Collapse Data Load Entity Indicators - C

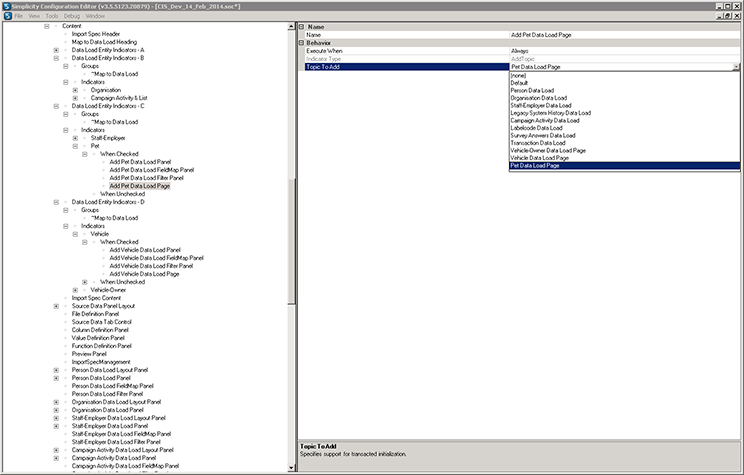[56, 106]
